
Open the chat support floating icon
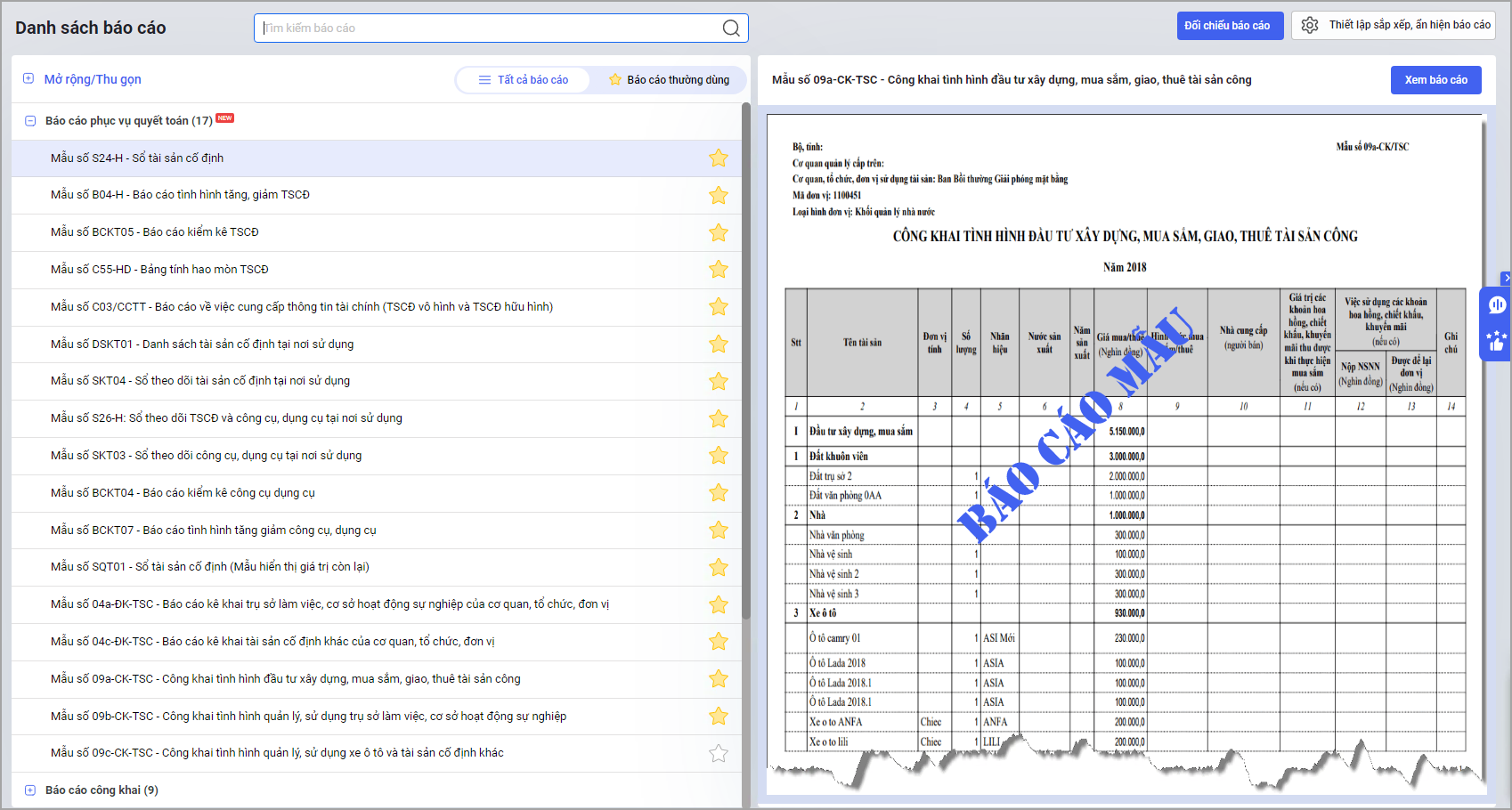[1497, 305]
